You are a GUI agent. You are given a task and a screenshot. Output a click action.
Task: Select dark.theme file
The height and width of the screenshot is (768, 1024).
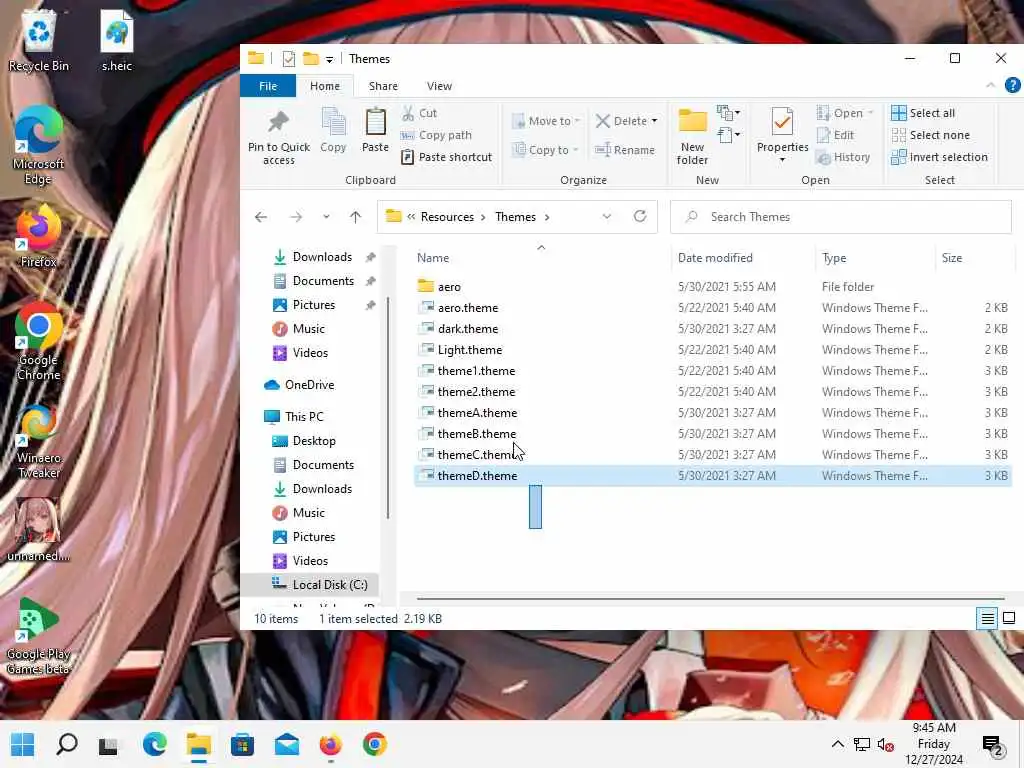pos(712,328)
